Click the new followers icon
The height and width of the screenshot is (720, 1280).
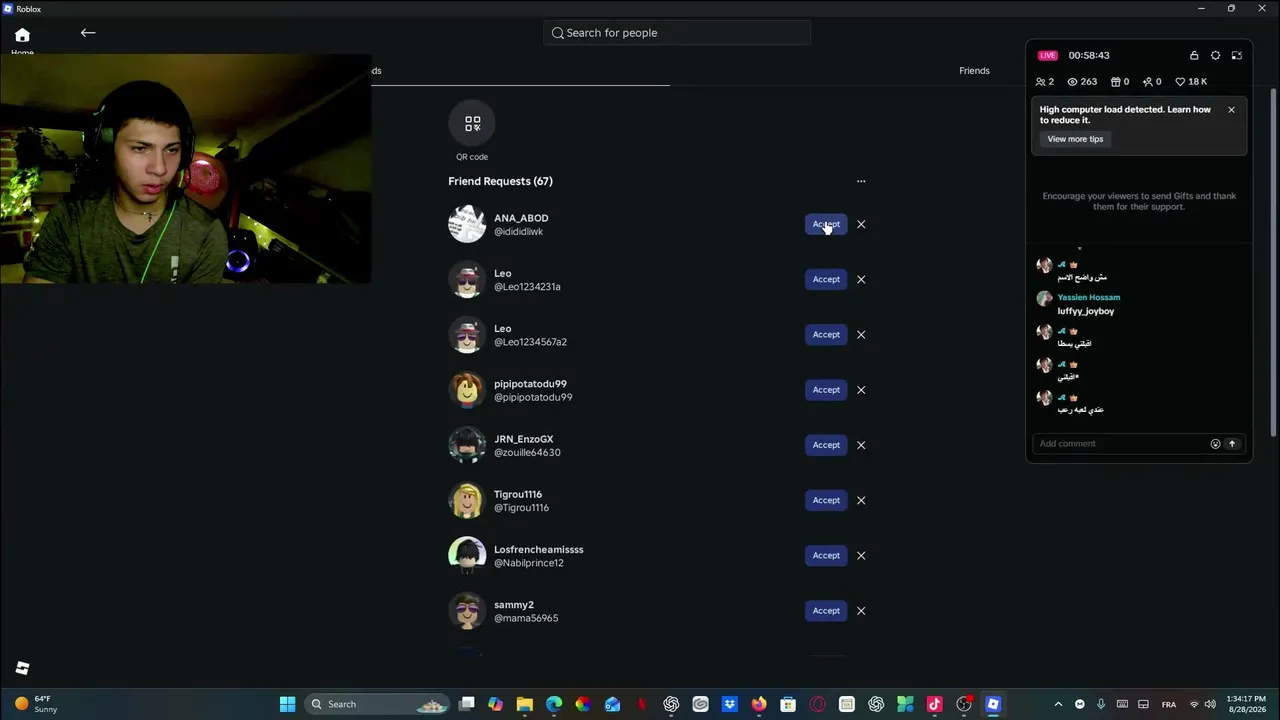[x=1148, y=82]
